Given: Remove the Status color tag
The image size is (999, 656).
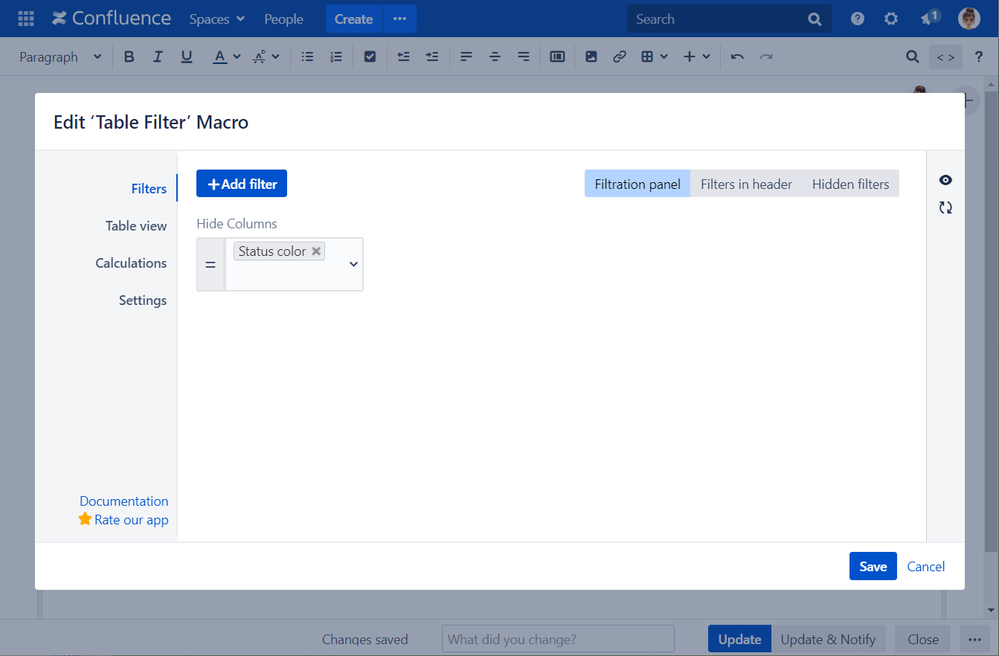Looking at the screenshot, I should pos(316,251).
